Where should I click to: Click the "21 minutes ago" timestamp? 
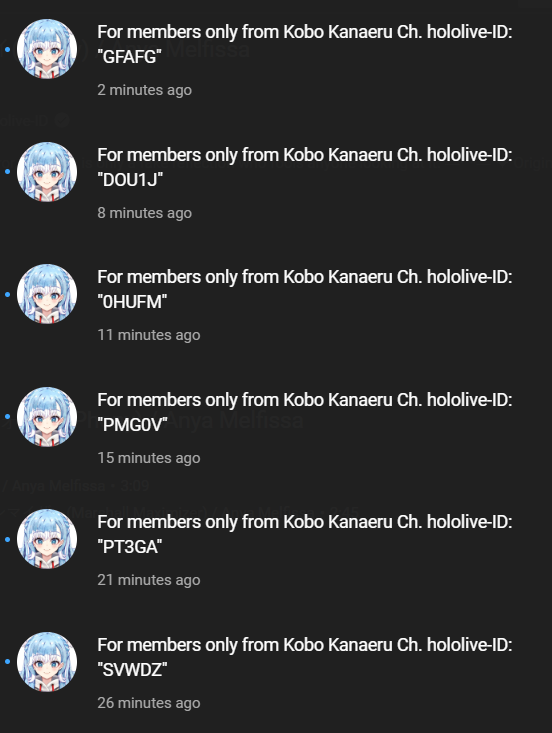click(x=149, y=580)
